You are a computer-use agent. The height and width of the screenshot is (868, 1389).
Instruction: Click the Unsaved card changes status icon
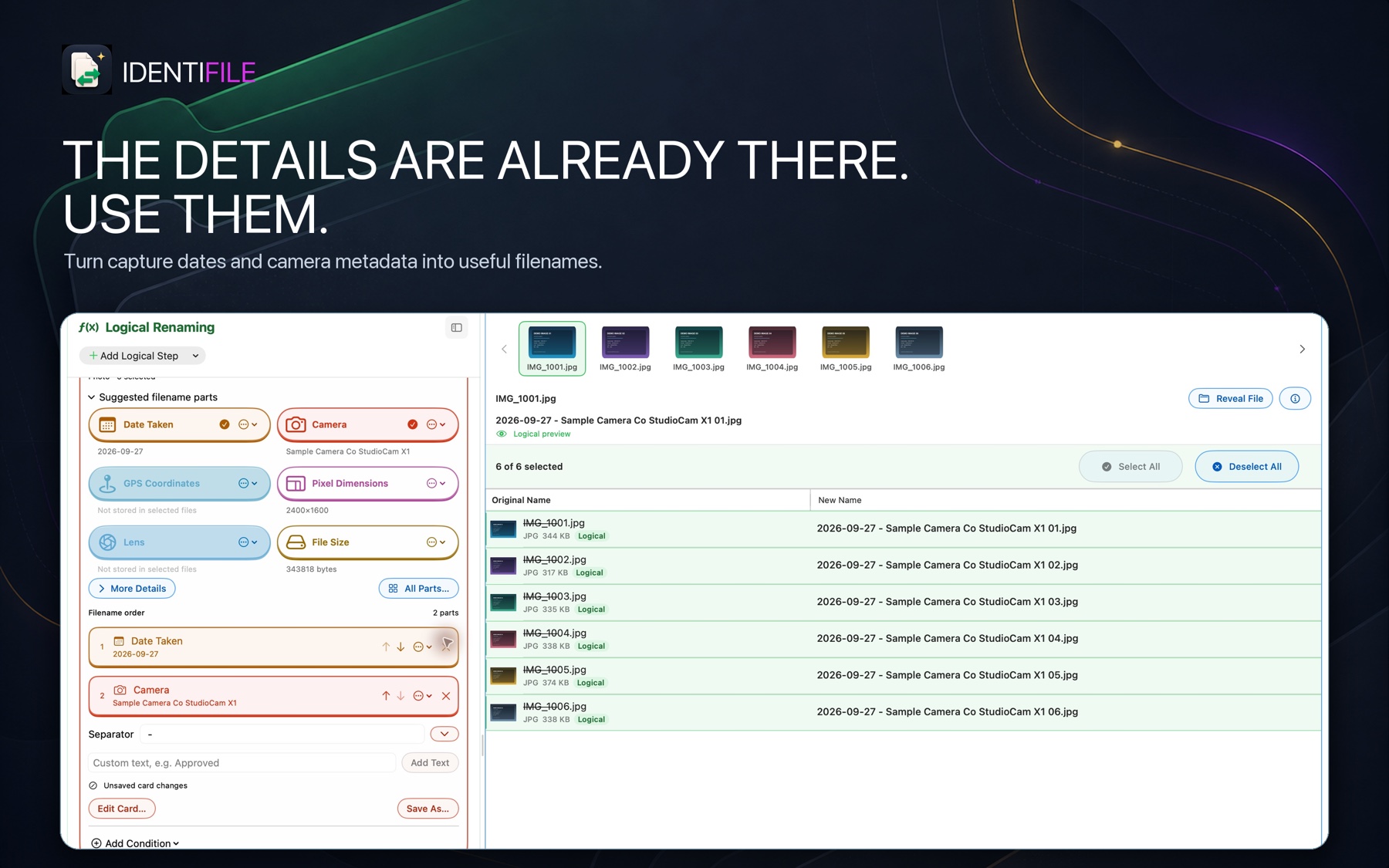[93, 786]
